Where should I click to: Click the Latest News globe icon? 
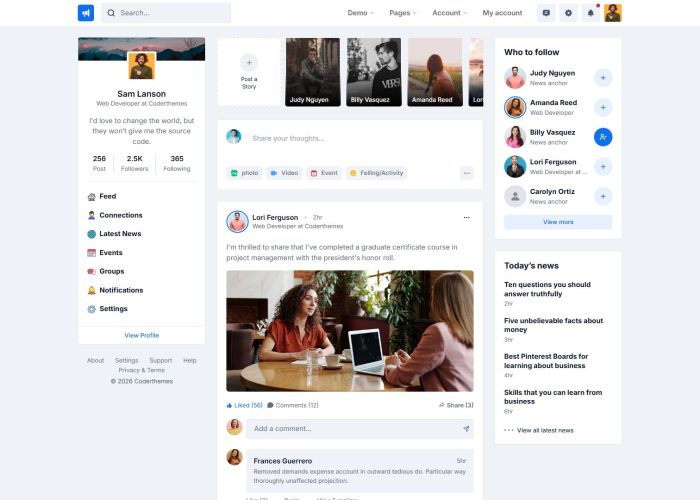tap(92, 234)
